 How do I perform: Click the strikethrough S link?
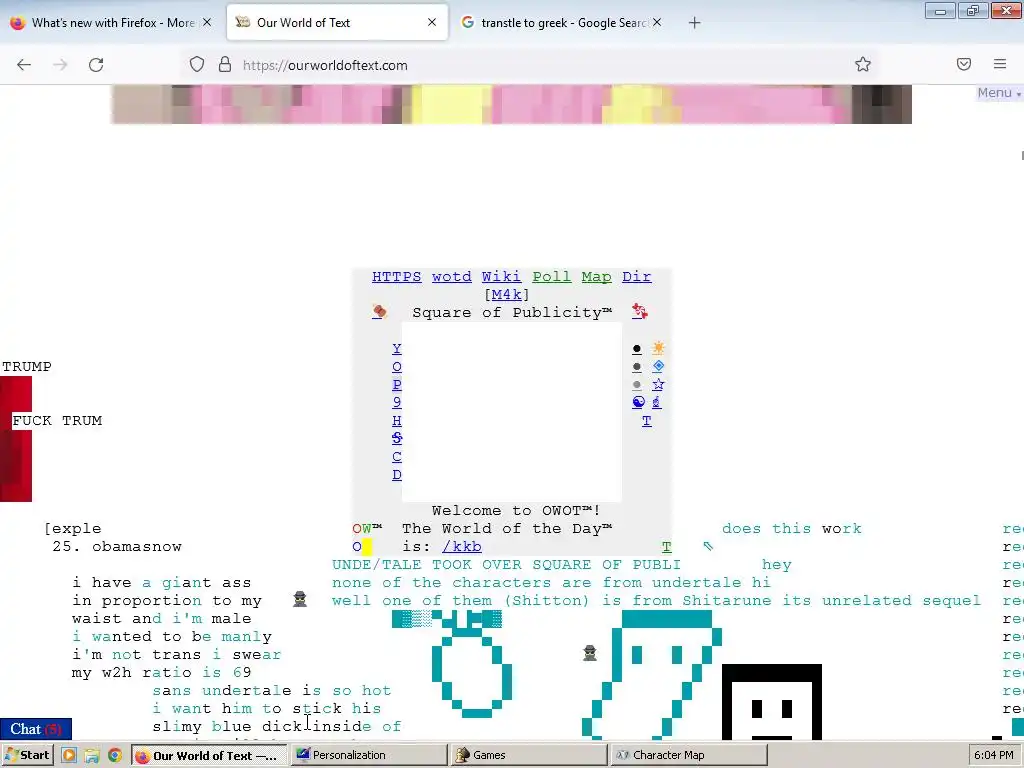[396, 438]
